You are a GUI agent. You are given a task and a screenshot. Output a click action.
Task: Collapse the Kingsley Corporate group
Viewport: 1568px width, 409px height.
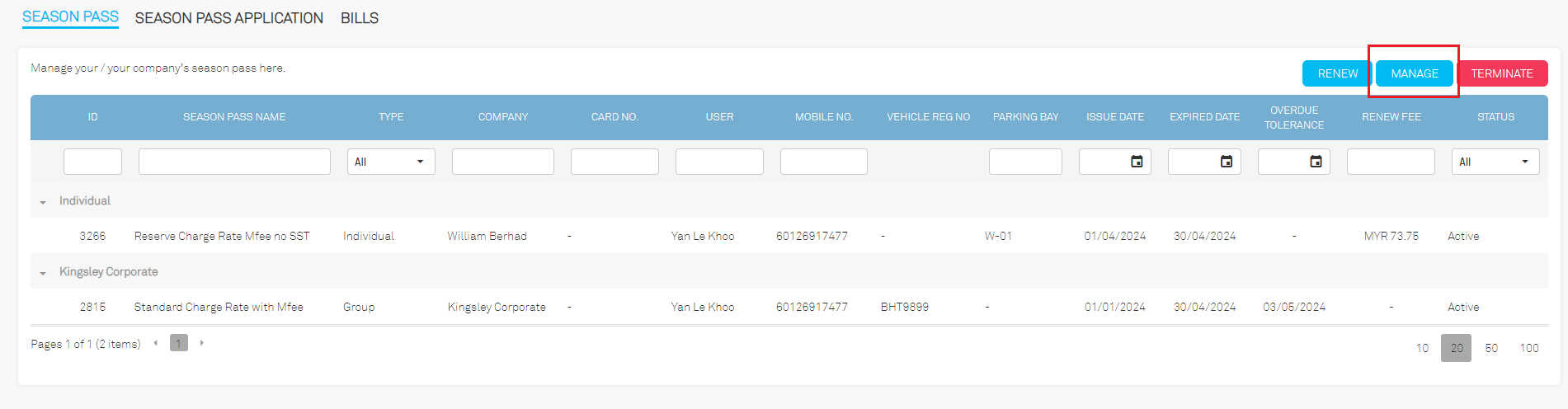pos(43,273)
